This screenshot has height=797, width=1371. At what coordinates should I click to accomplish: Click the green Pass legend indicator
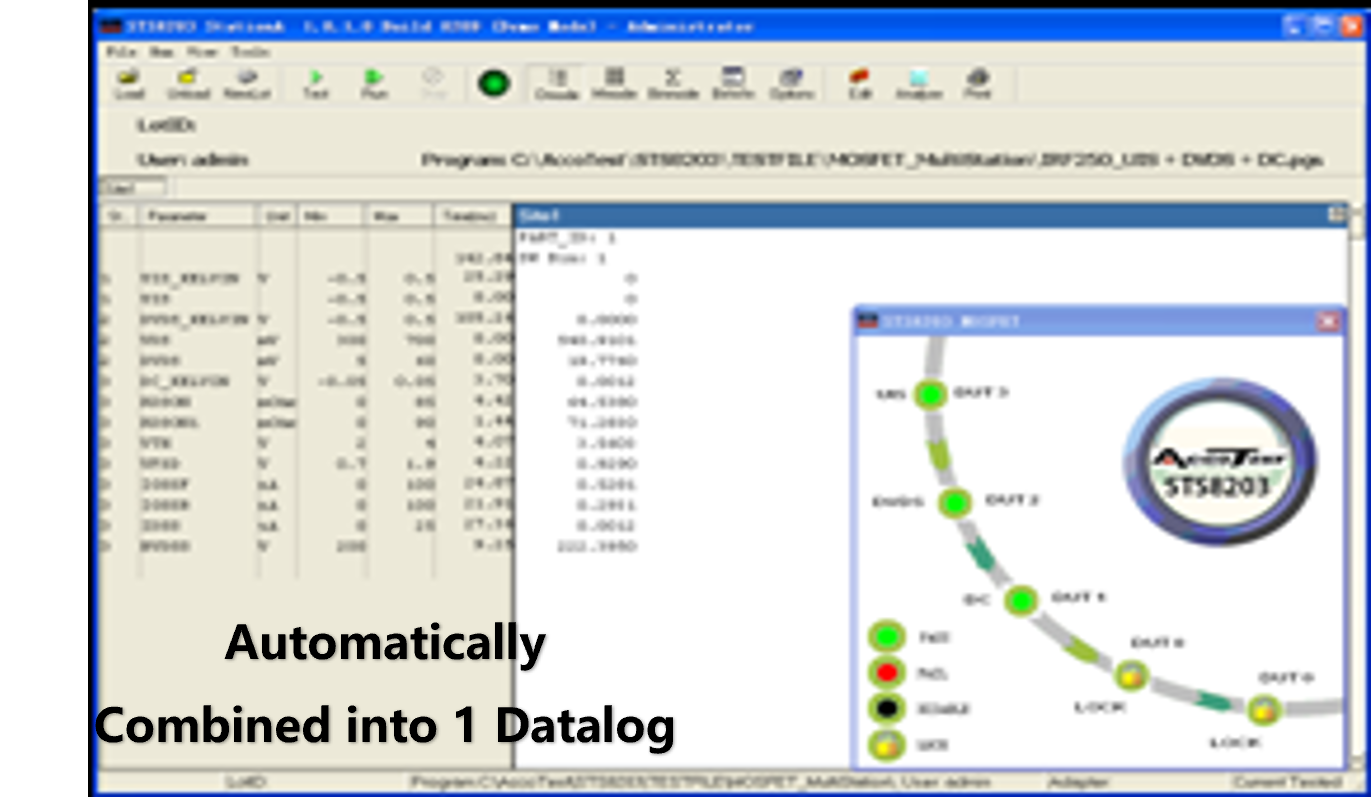886,636
